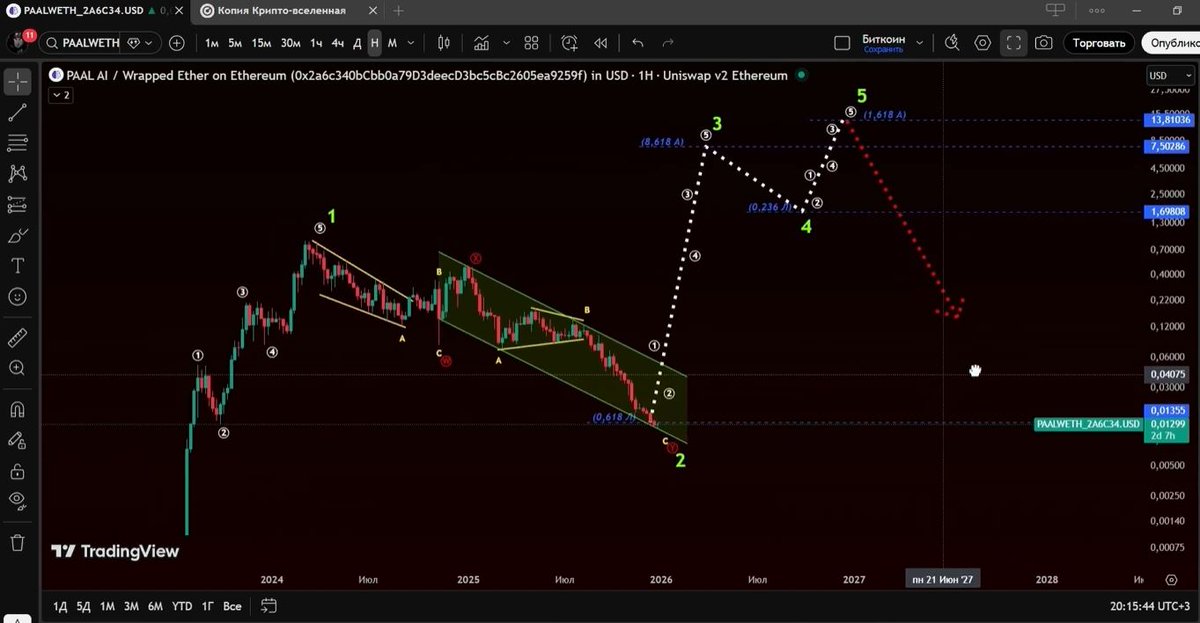Open the patterns drawing tools
Screen dimensions: 1200x623
17,174
